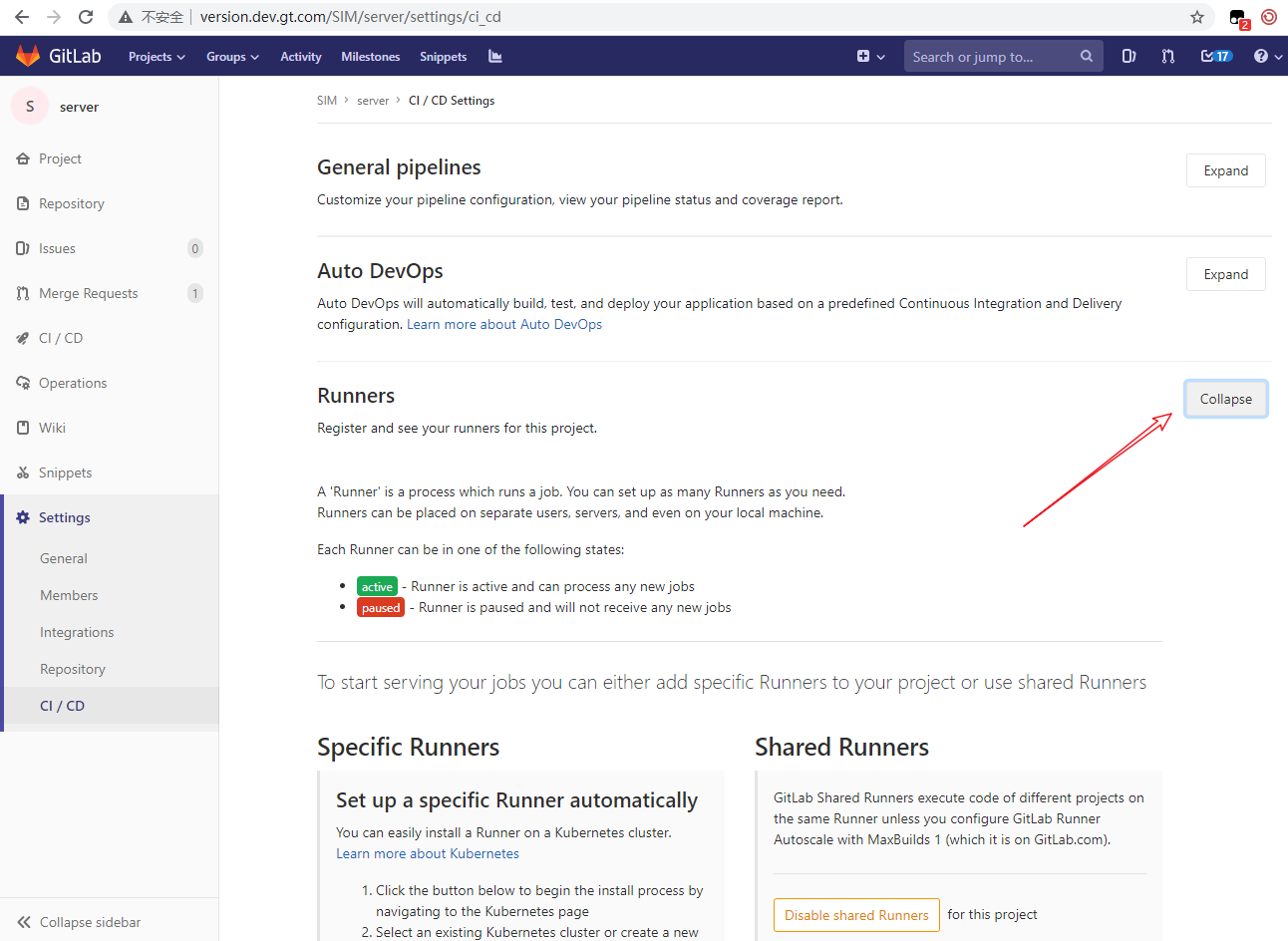Expand the General pipelines section

click(1225, 170)
